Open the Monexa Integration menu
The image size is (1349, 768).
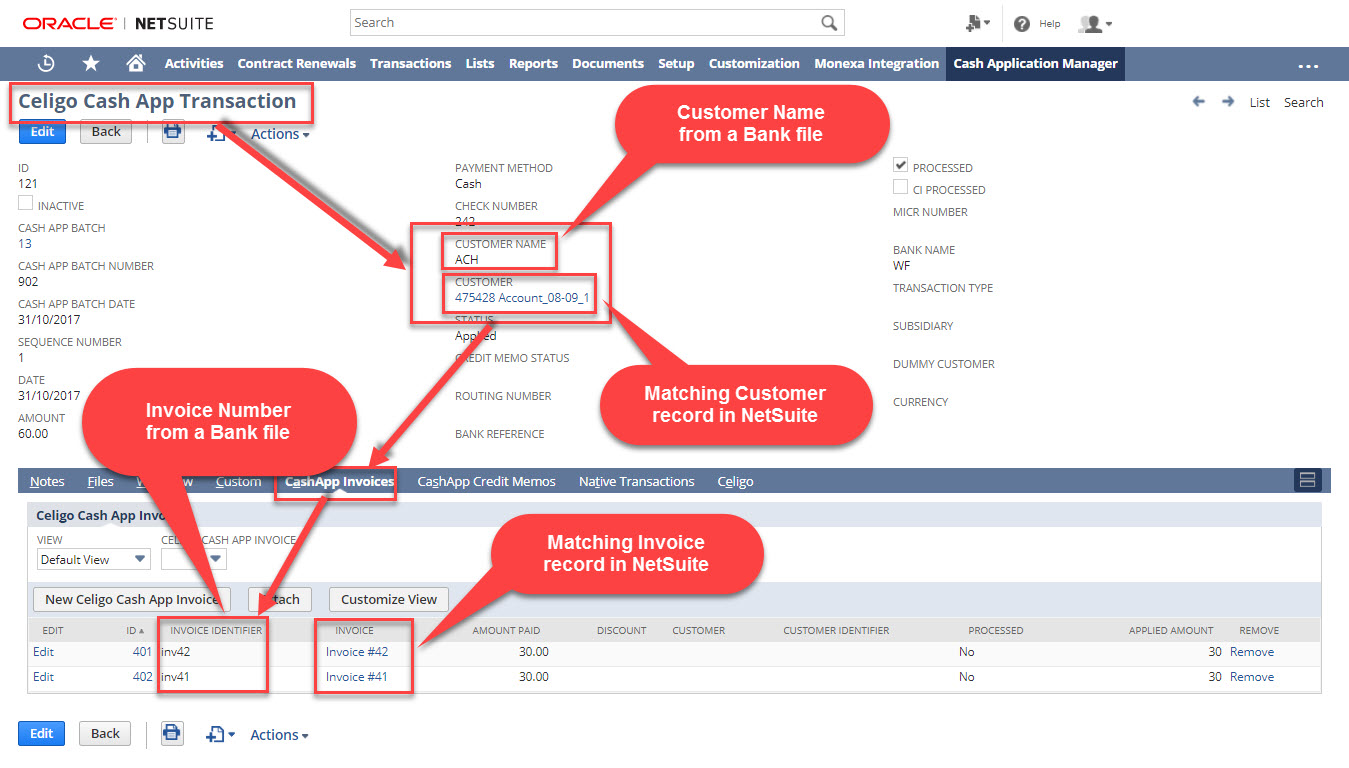pyautogui.click(x=876, y=63)
